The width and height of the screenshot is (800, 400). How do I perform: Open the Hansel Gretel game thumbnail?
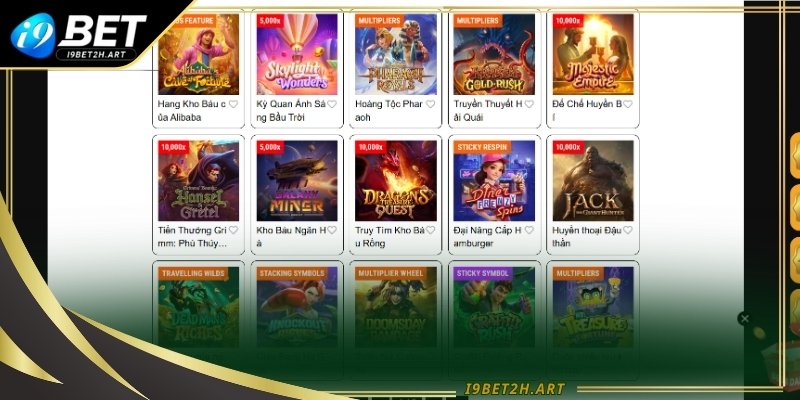tap(198, 181)
